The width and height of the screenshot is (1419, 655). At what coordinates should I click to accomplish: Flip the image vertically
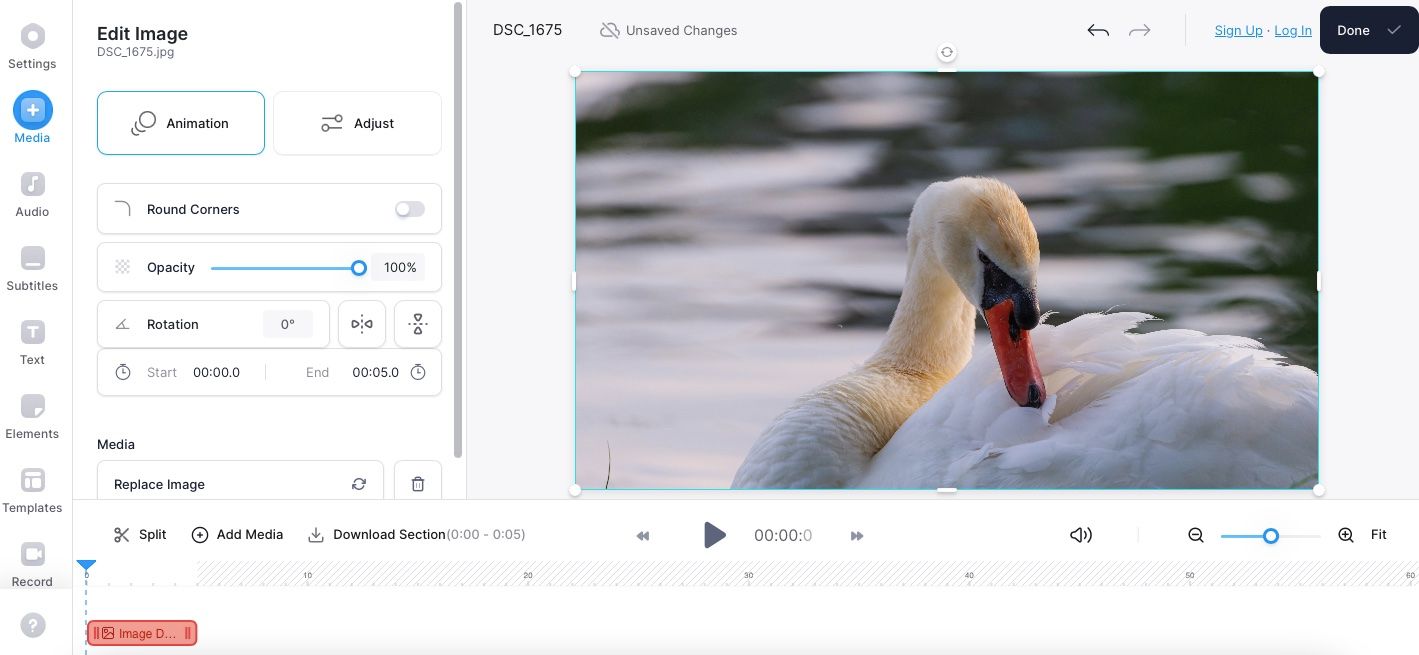point(417,323)
